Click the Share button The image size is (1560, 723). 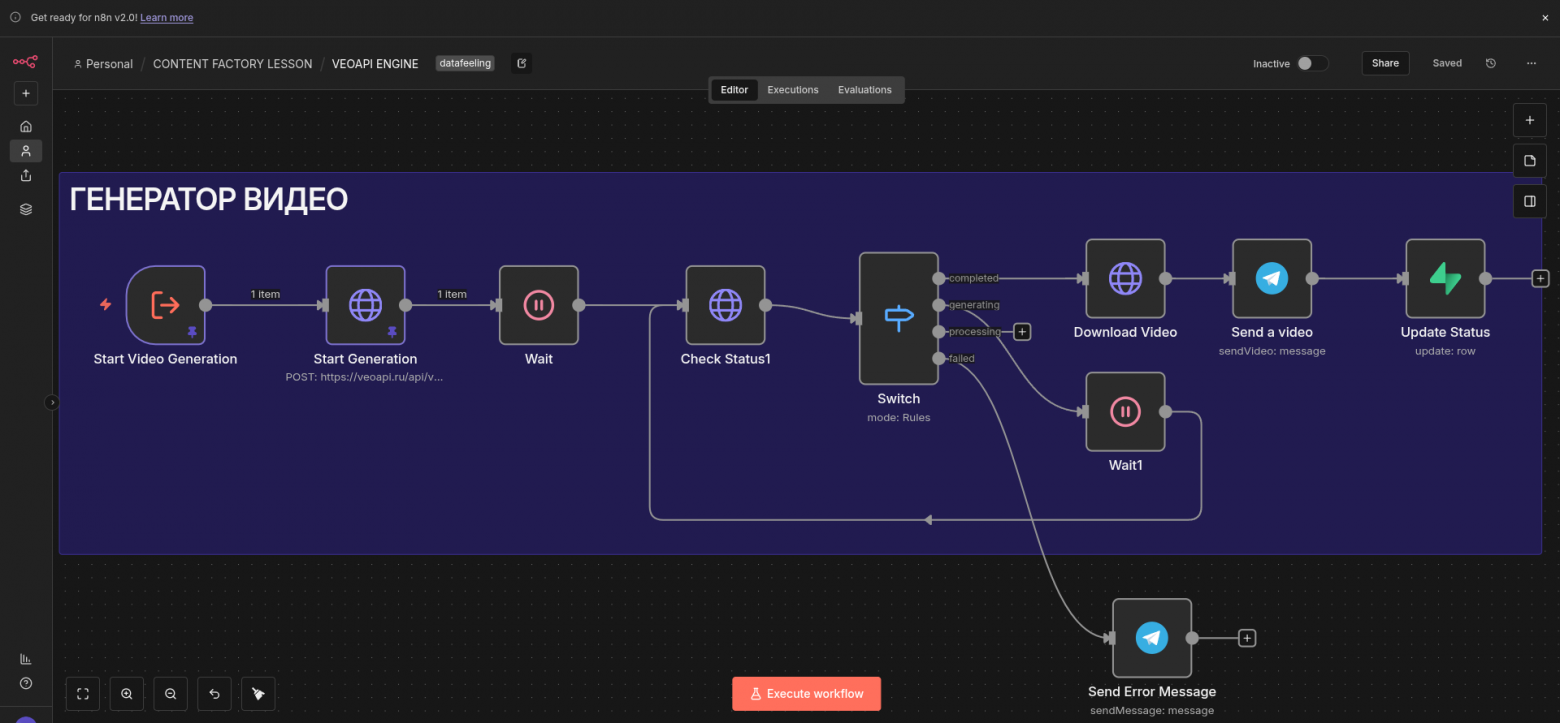pos(1385,63)
